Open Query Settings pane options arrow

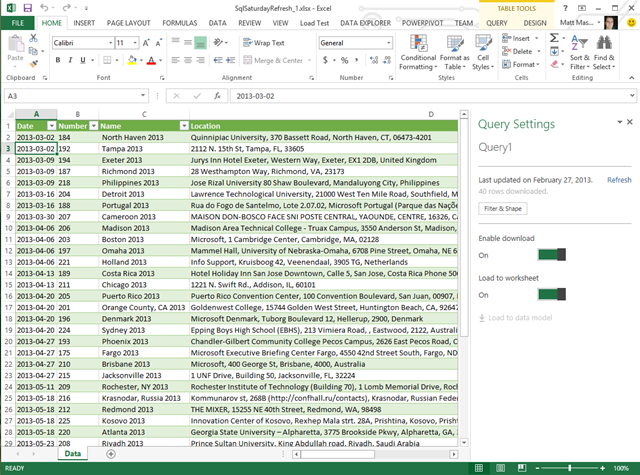pos(620,122)
